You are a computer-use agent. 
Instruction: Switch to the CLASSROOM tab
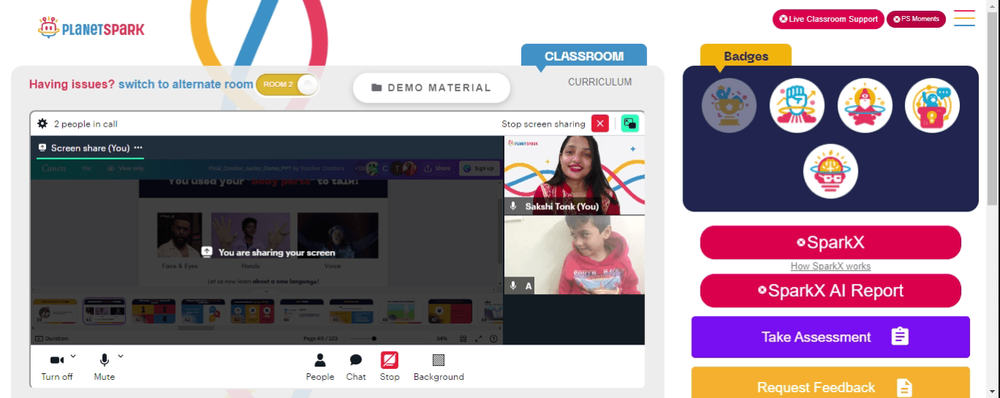click(x=584, y=55)
